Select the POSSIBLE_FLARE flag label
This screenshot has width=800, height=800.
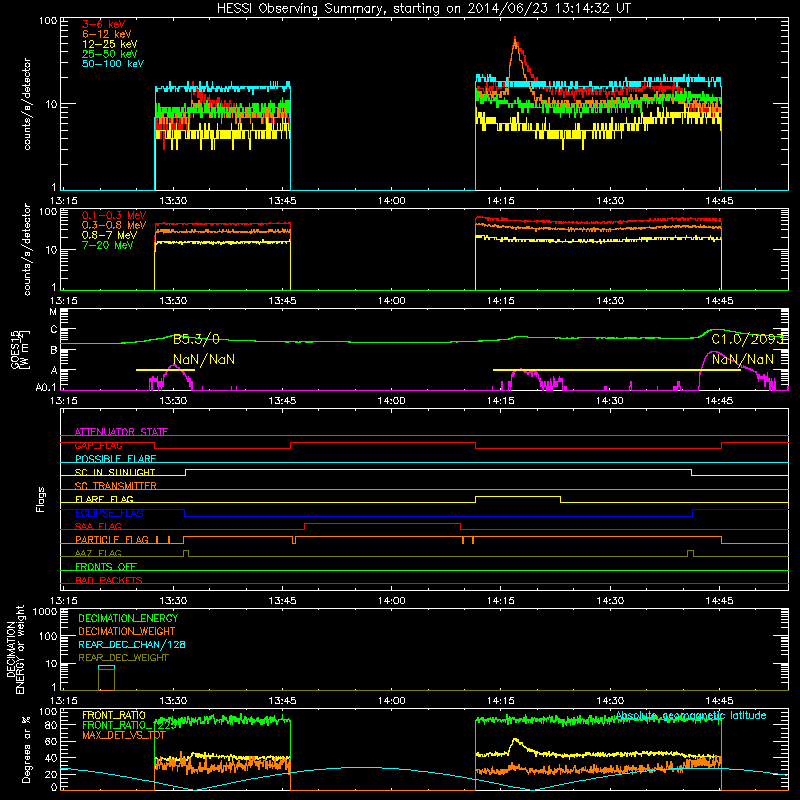coord(115,459)
